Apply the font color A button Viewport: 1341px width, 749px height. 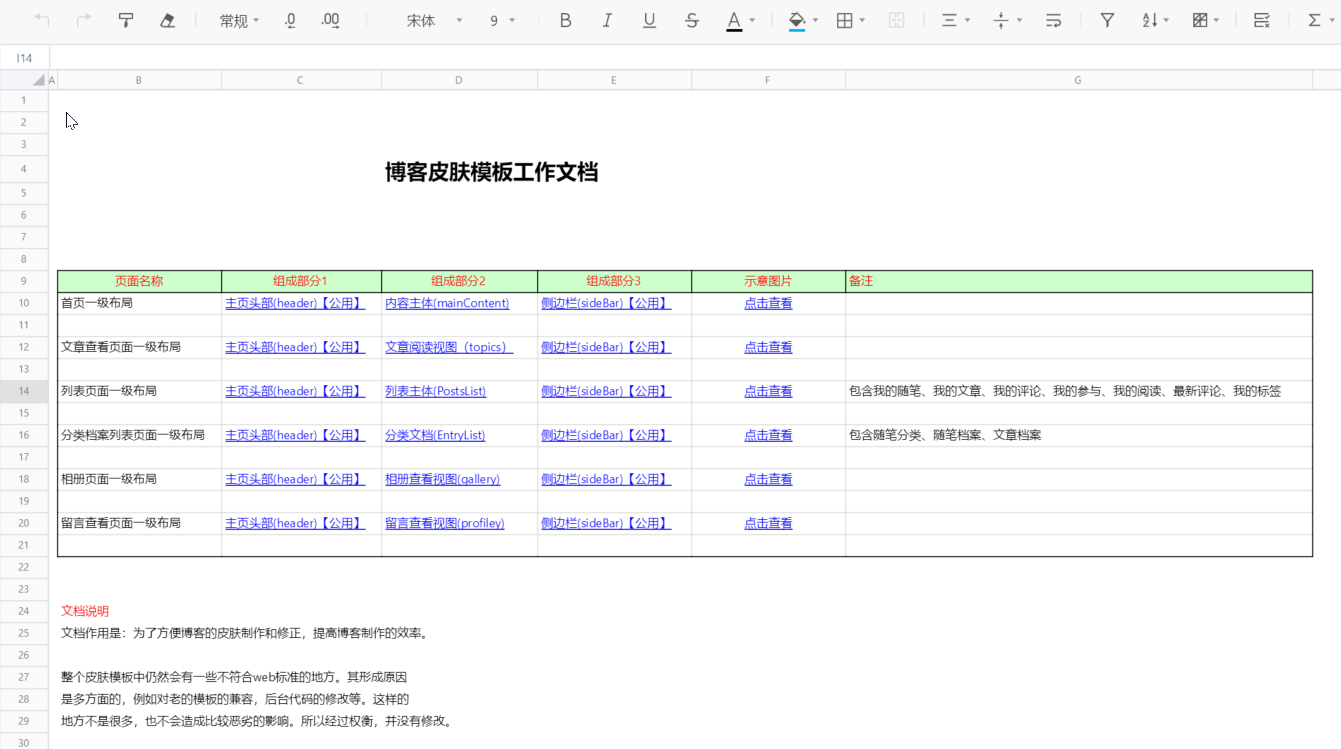[734, 20]
